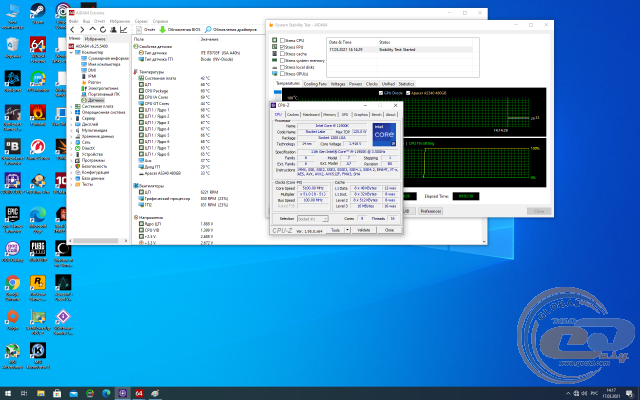Launch Microsoft Edge desktop shortcut

coord(38,219)
